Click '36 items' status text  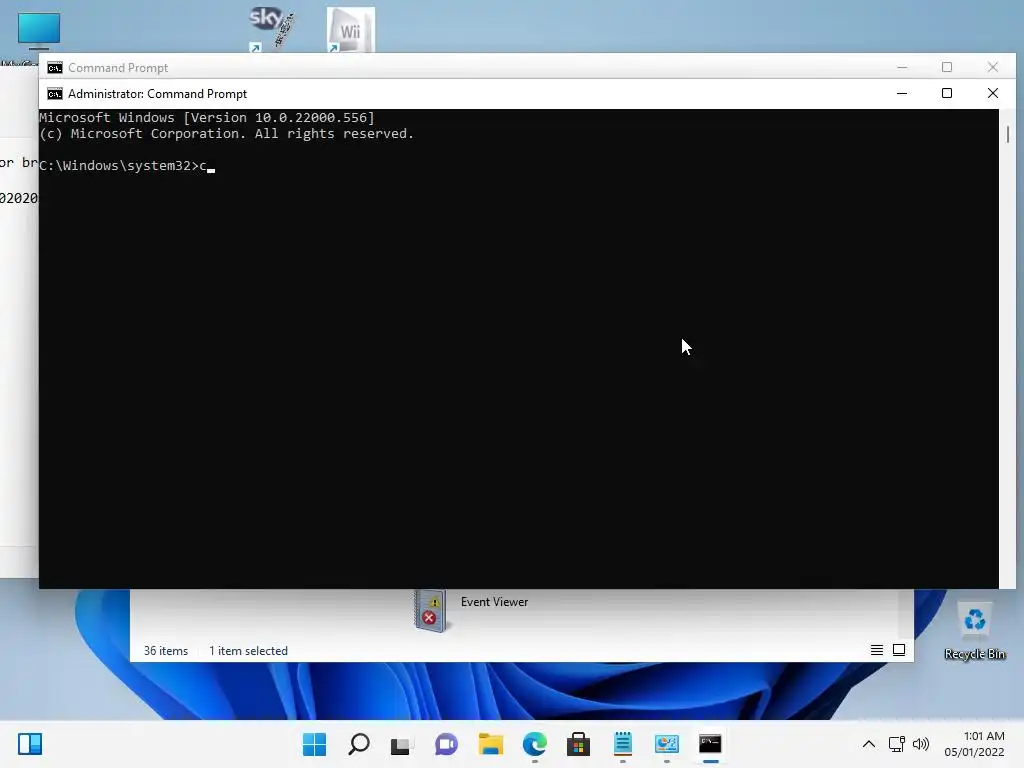tap(166, 651)
